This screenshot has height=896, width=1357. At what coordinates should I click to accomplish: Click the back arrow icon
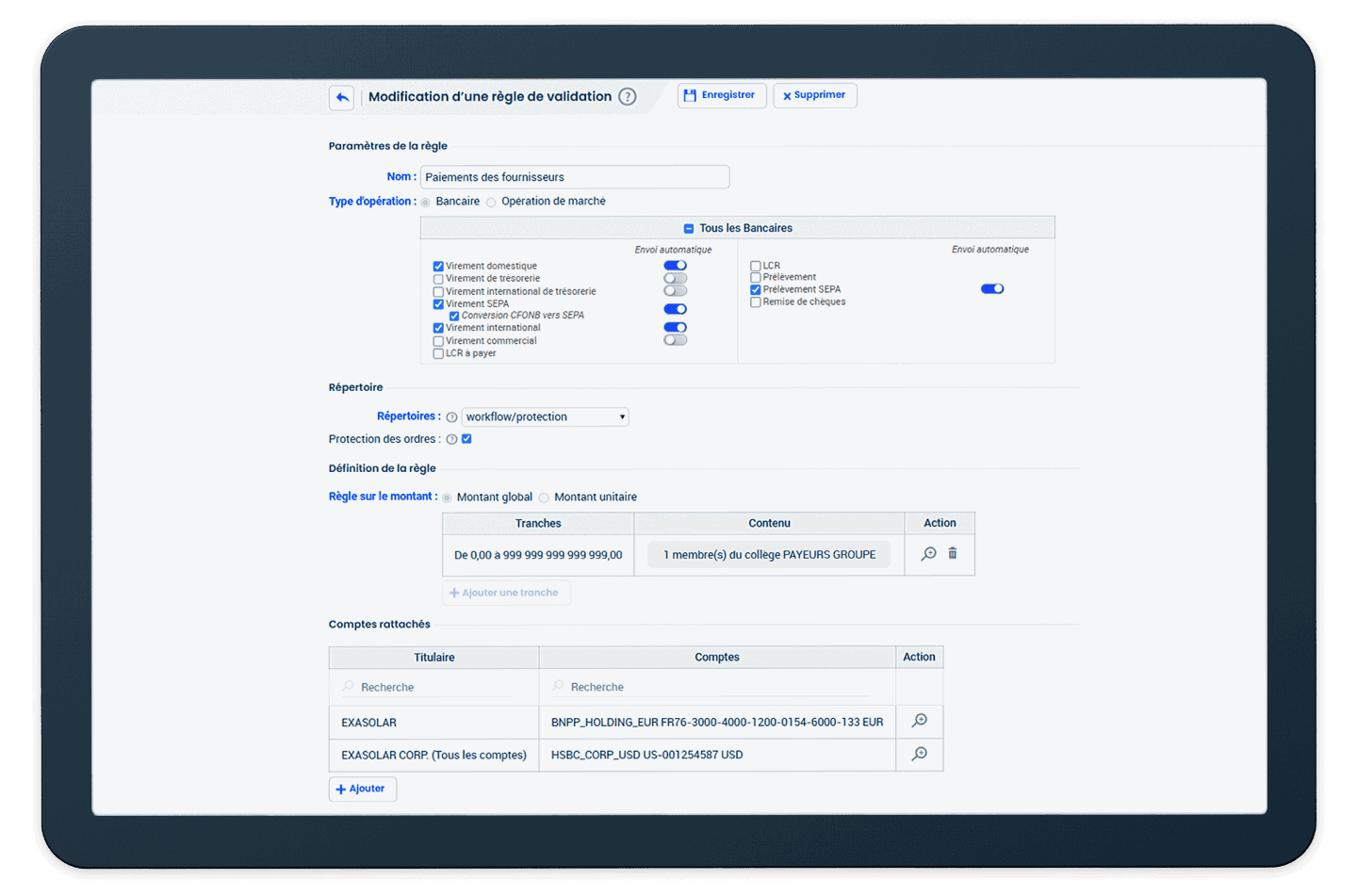point(341,97)
